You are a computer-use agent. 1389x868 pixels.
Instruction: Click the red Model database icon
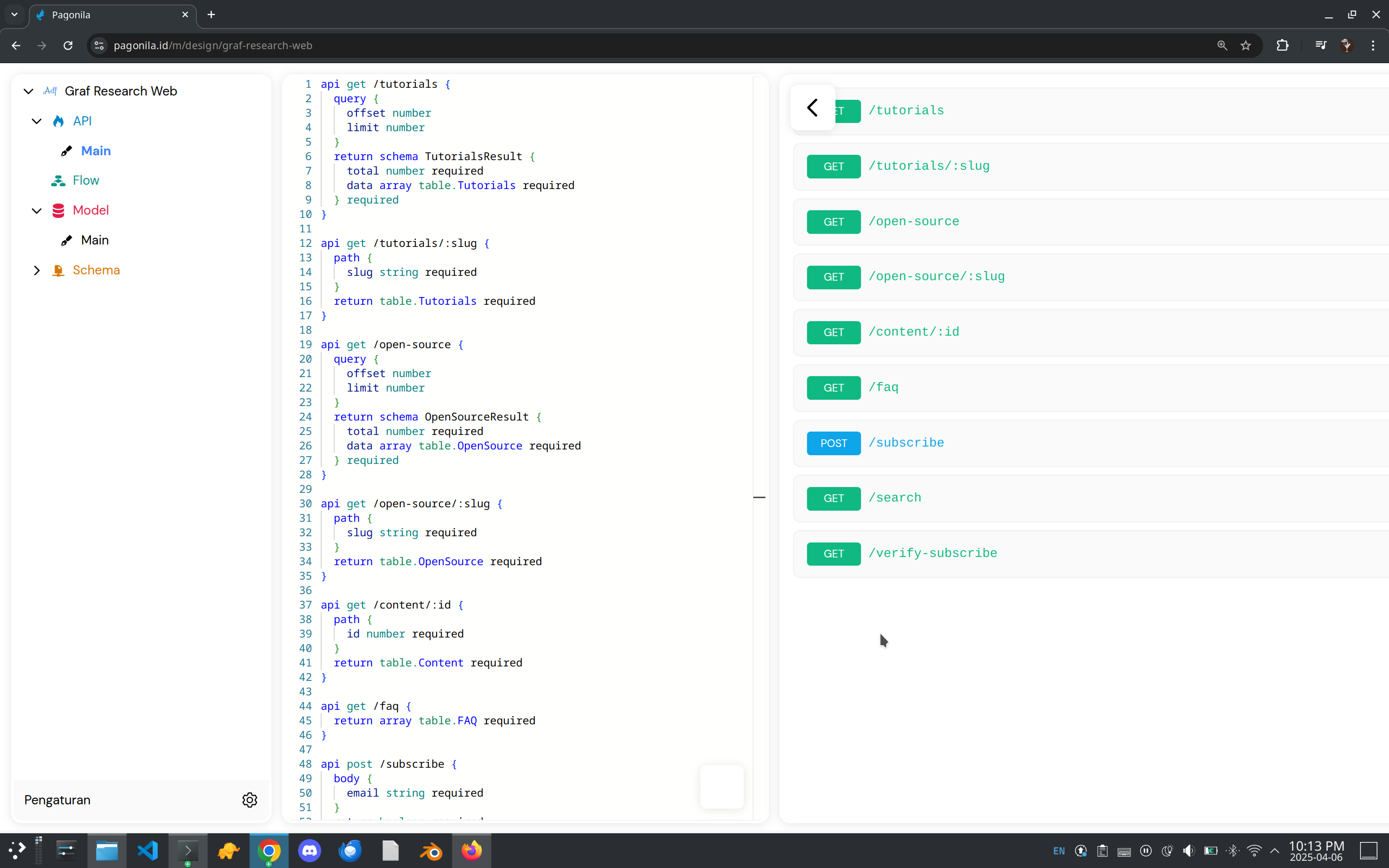[58, 211]
